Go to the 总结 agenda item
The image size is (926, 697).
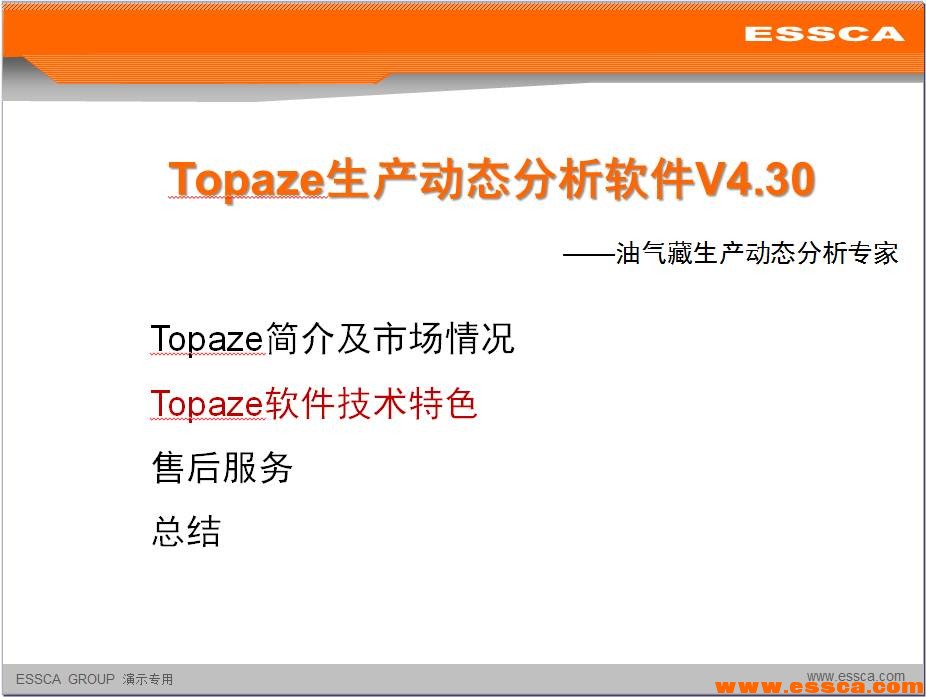click(186, 531)
